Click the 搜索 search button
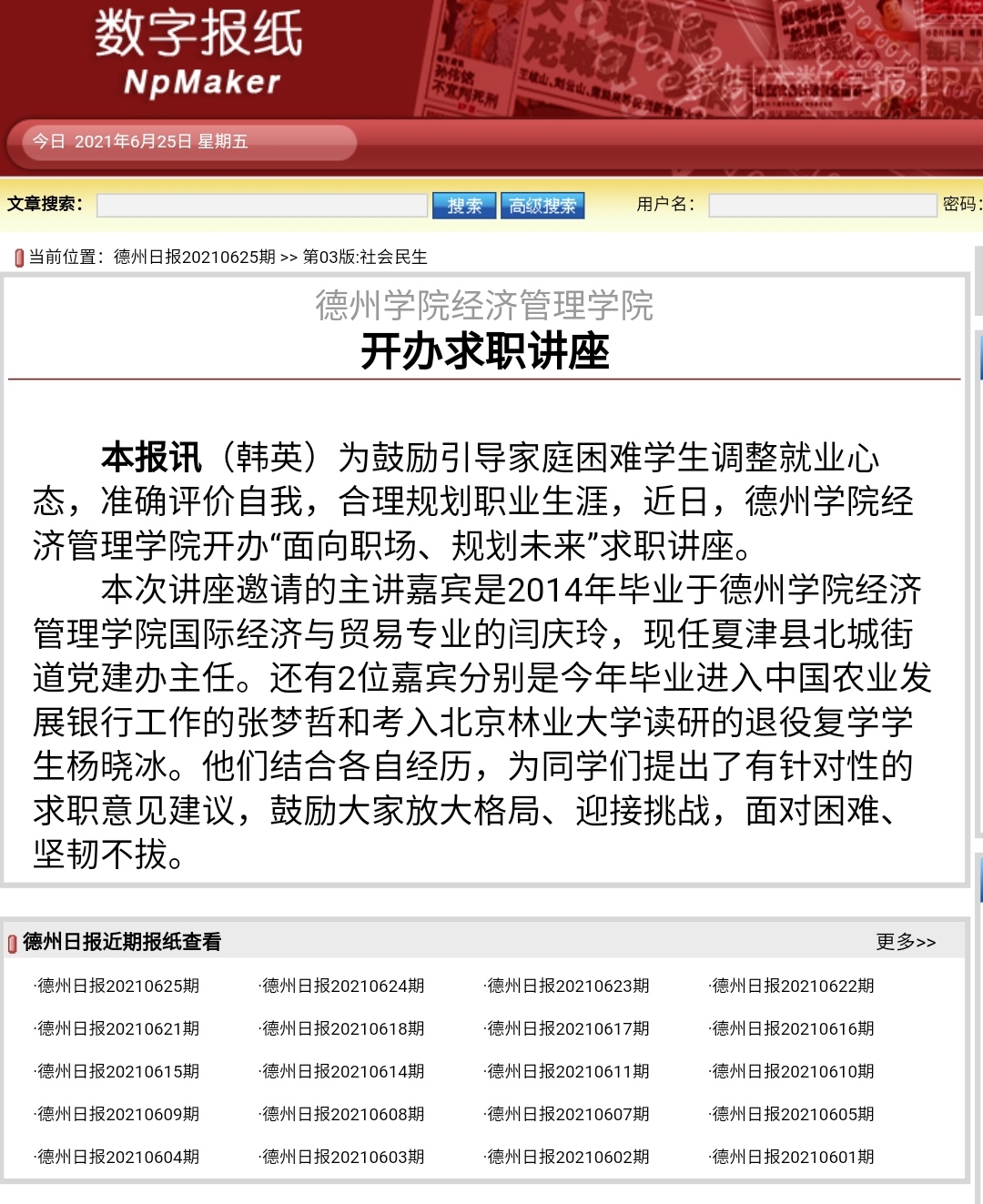Screen dimensions: 983x1204 click(x=464, y=206)
